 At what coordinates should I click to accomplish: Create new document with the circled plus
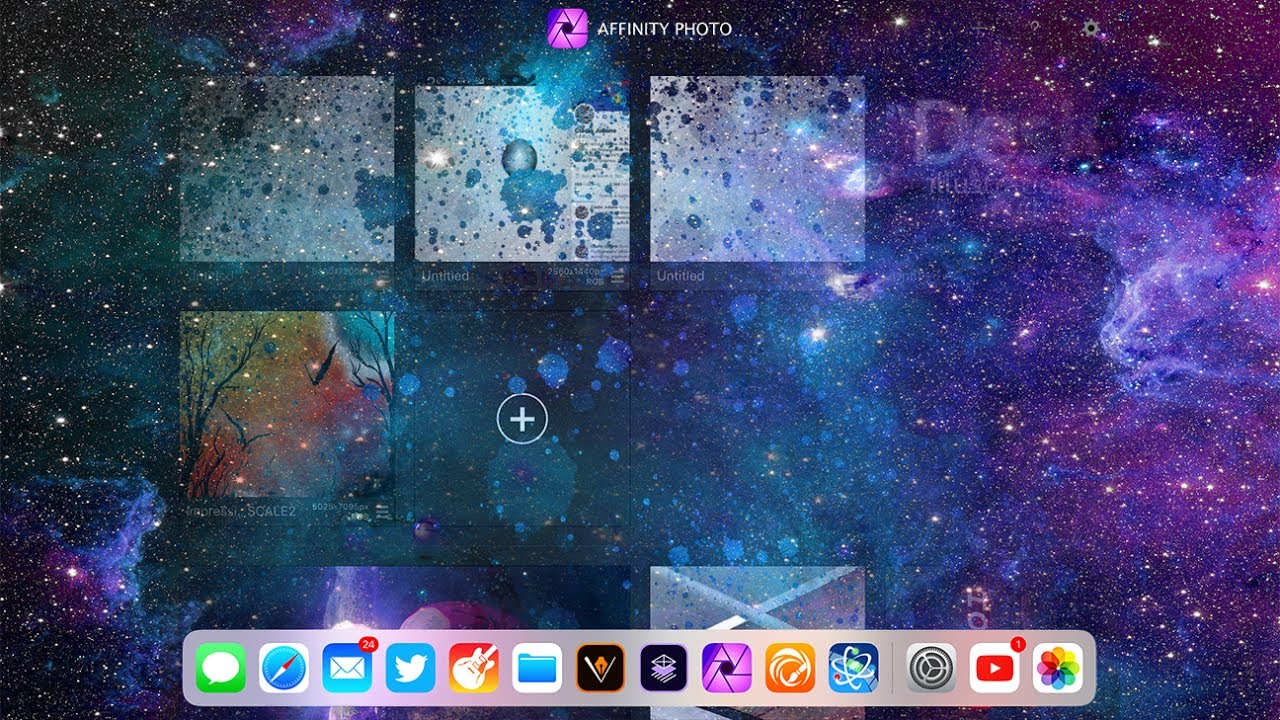click(522, 418)
